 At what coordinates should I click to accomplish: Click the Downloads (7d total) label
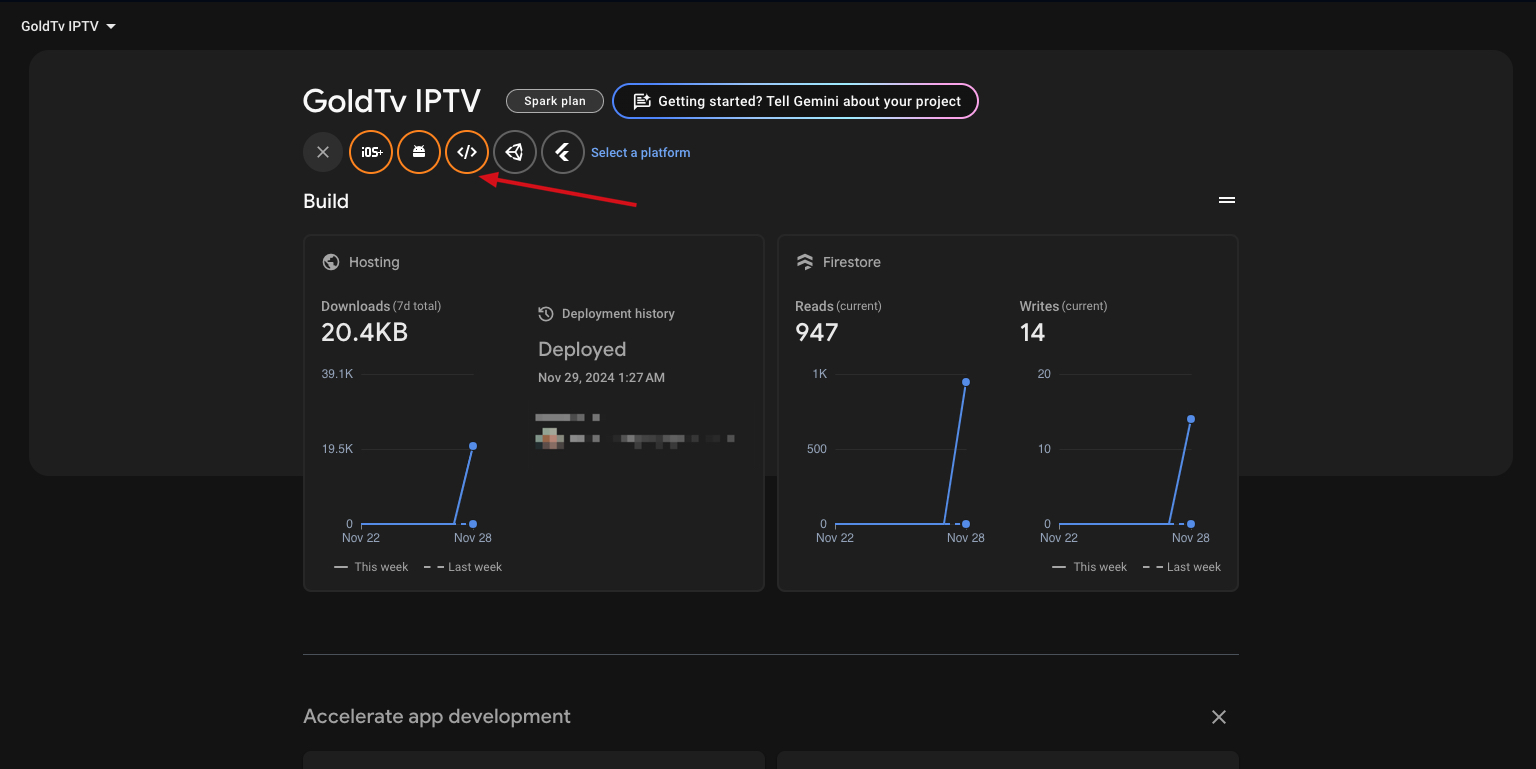381,306
